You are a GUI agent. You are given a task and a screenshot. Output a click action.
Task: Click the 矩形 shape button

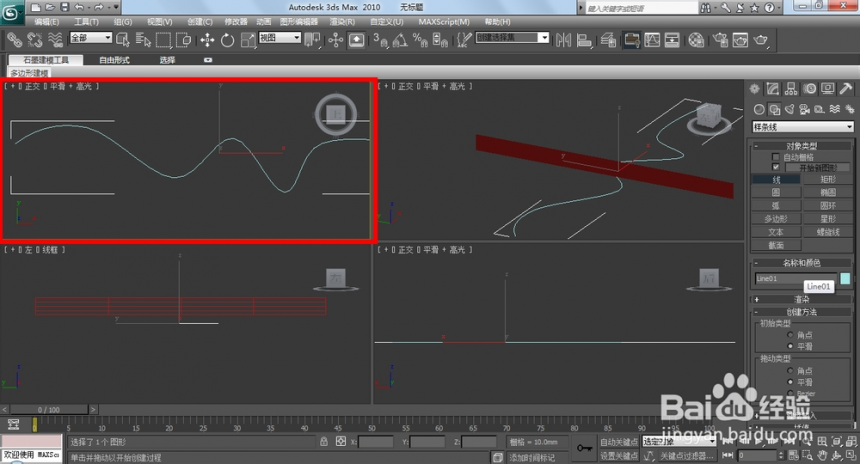(x=828, y=179)
